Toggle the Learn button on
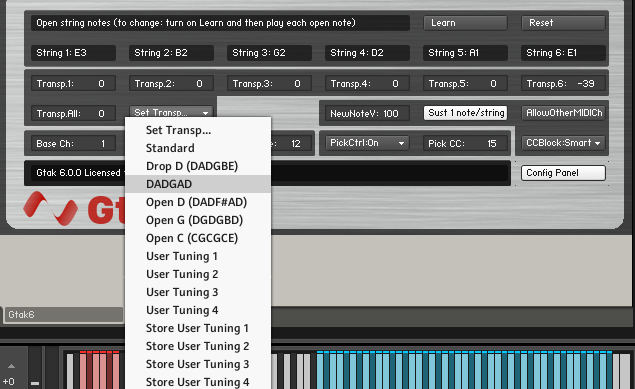The image size is (635, 389). pyautogui.click(x=465, y=23)
